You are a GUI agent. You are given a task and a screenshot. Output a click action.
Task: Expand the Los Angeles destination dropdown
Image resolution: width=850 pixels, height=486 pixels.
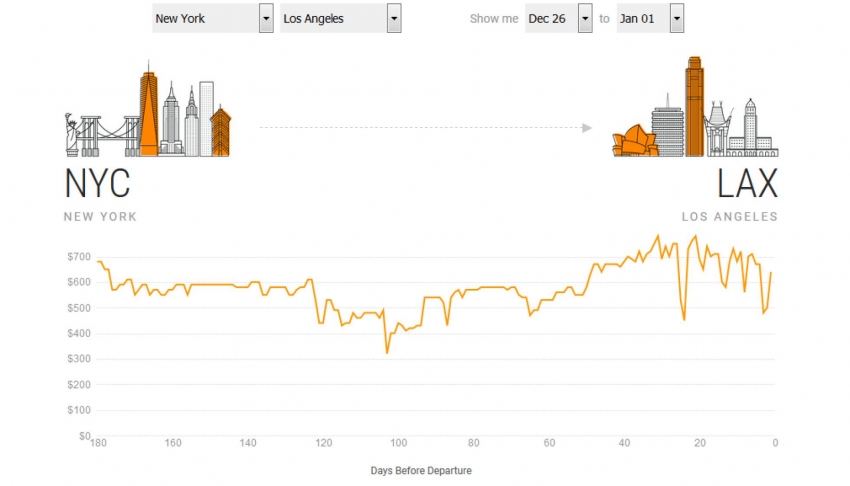(x=340, y=18)
